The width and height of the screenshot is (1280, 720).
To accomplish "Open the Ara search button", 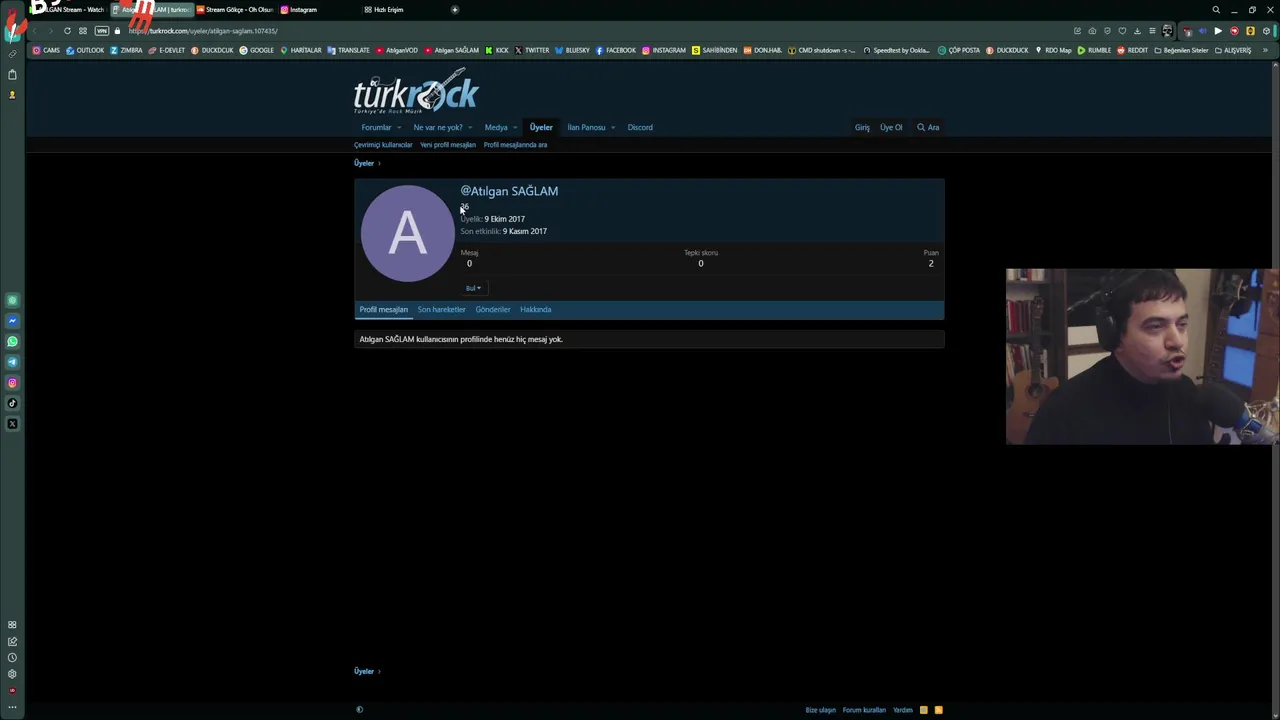I will pyautogui.click(x=928, y=128).
